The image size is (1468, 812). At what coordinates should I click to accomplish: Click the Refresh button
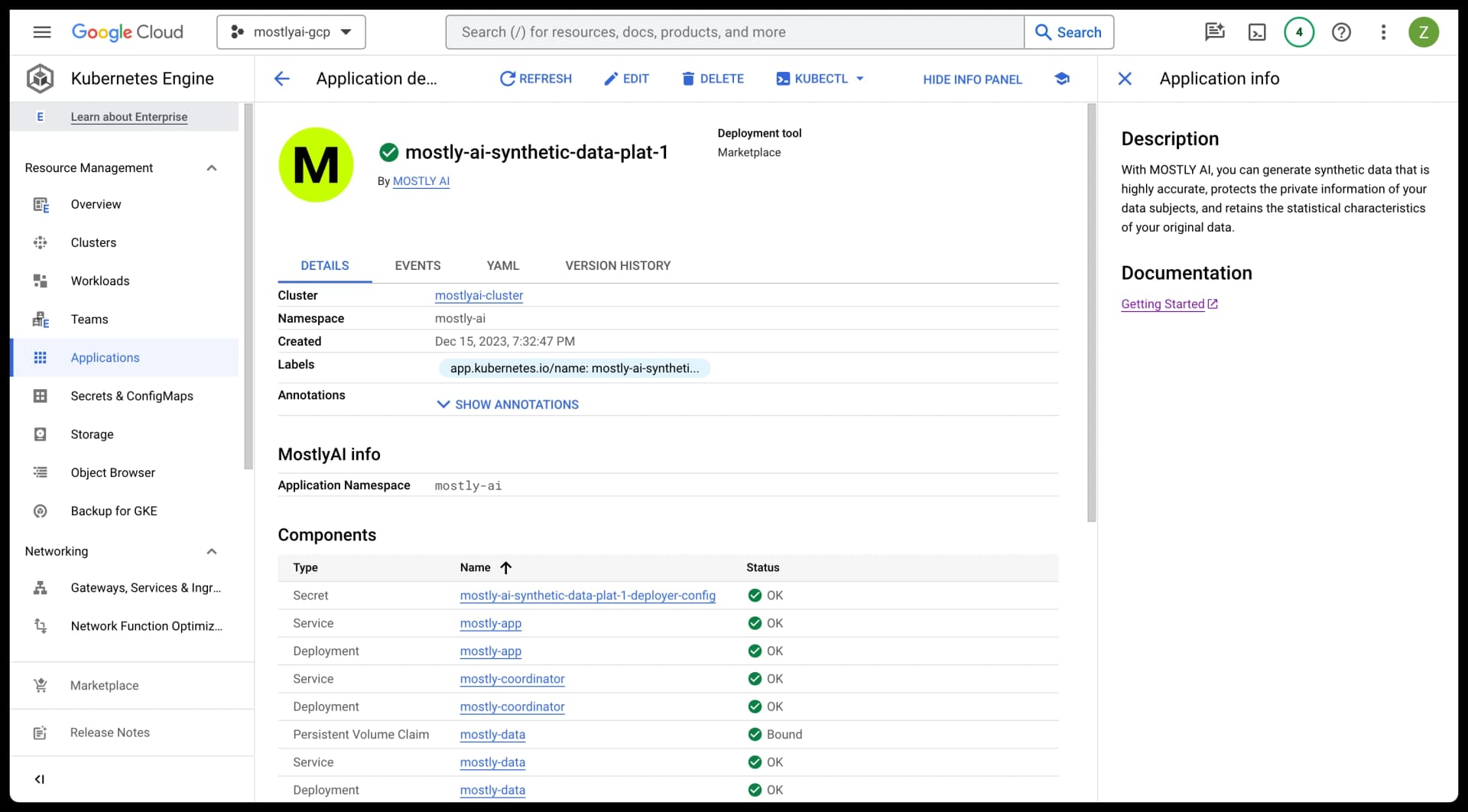click(x=535, y=79)
